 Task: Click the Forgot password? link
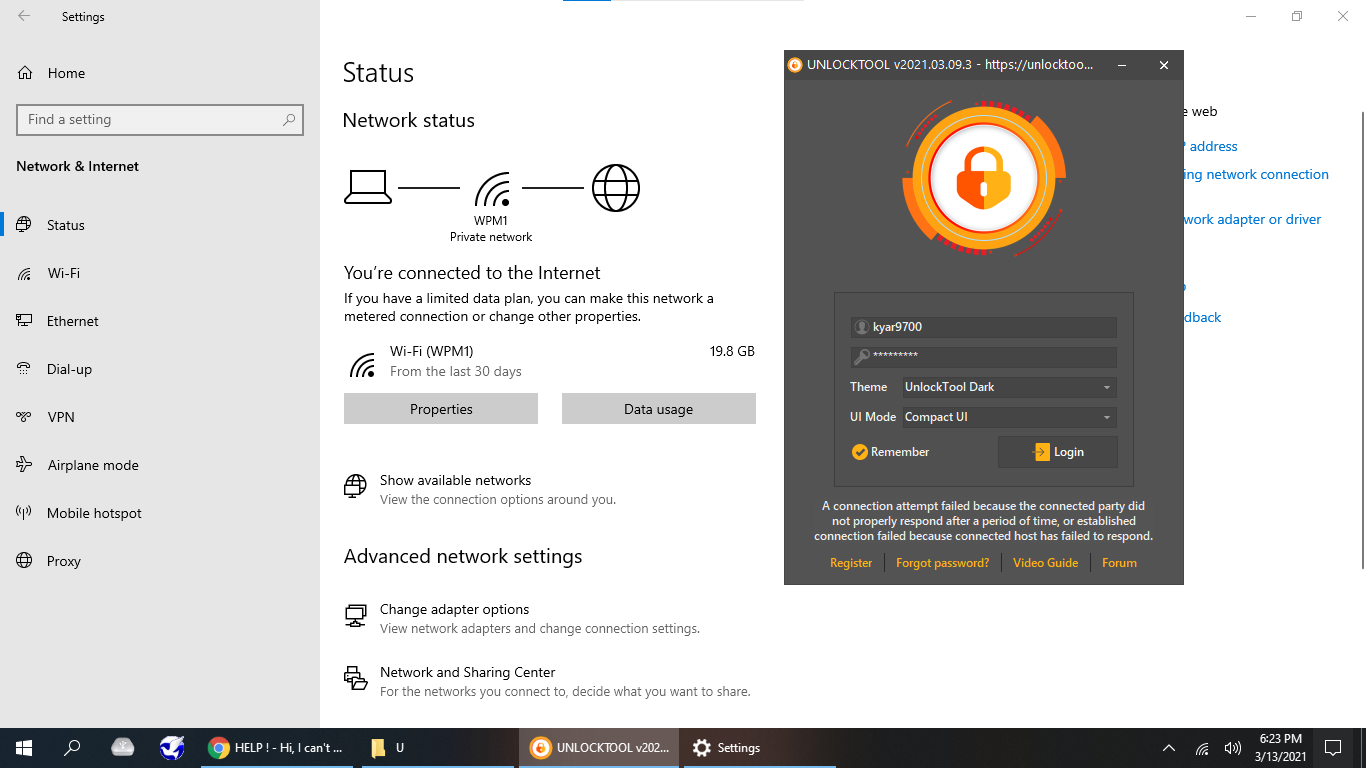point(942,563)
